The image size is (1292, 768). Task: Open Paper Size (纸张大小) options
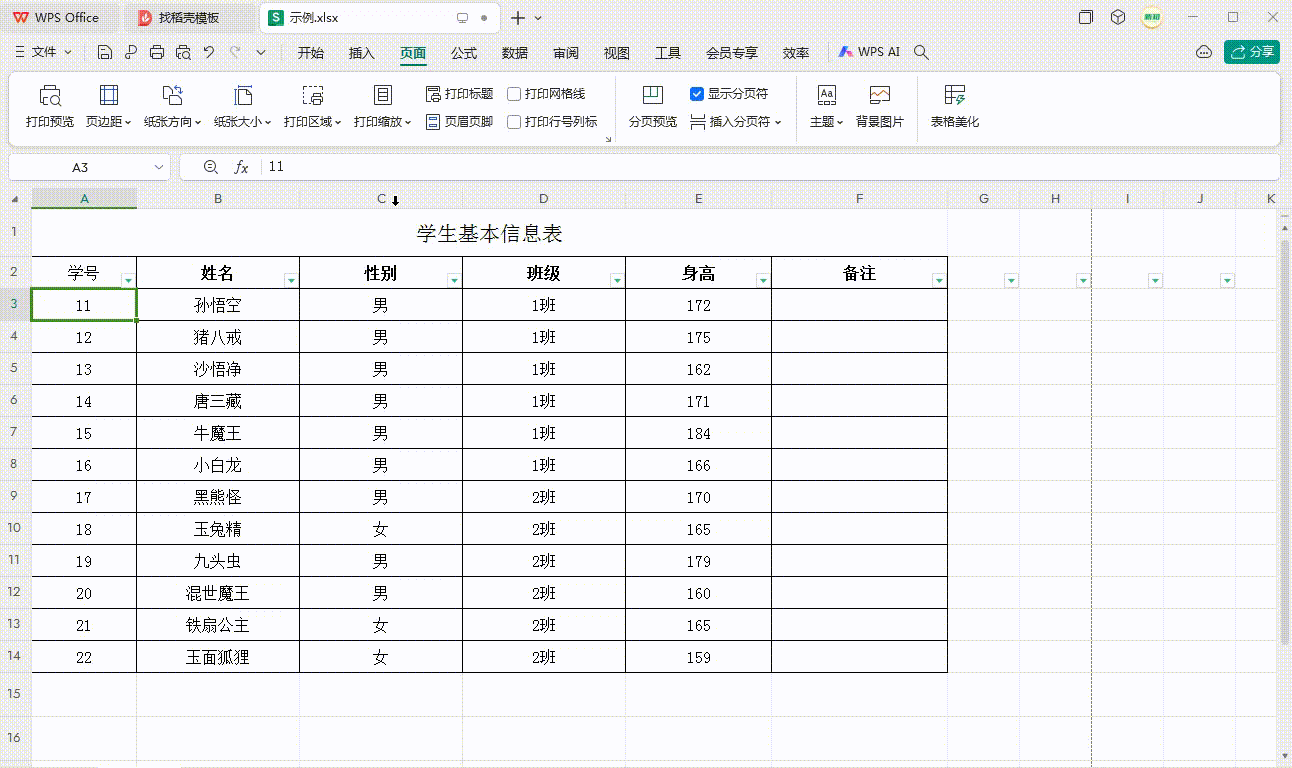point(242,107)
